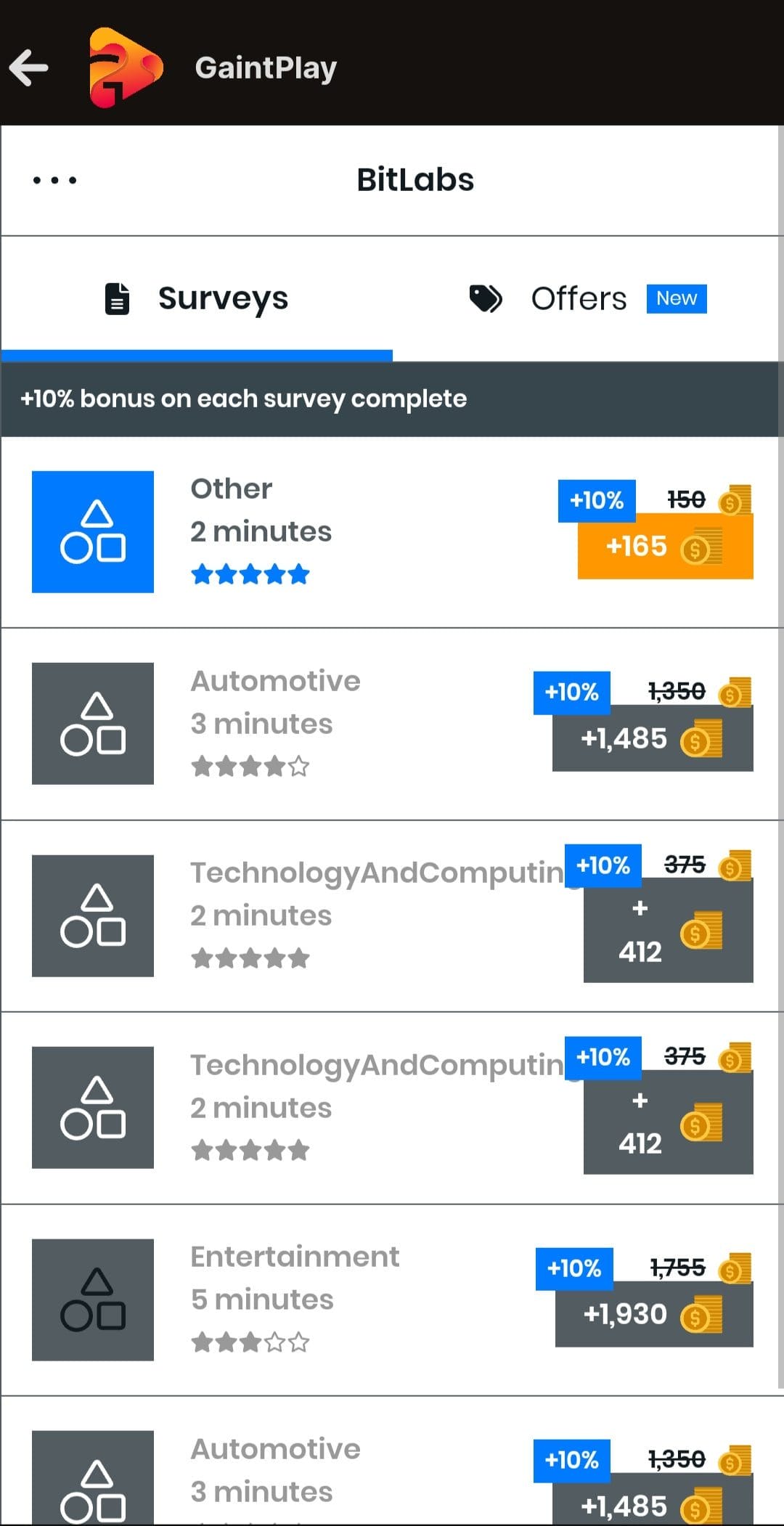The image size is (784, 1526).
Task: Switch to the Offers tab
Action: [x=579, y=298]
